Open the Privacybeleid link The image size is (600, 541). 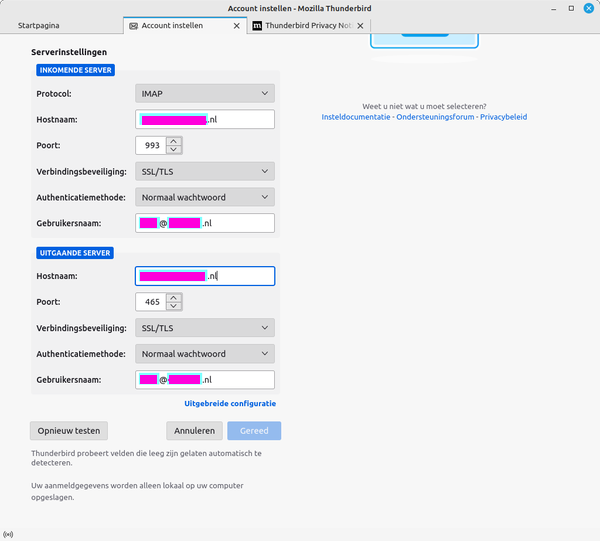coord(503,117)
